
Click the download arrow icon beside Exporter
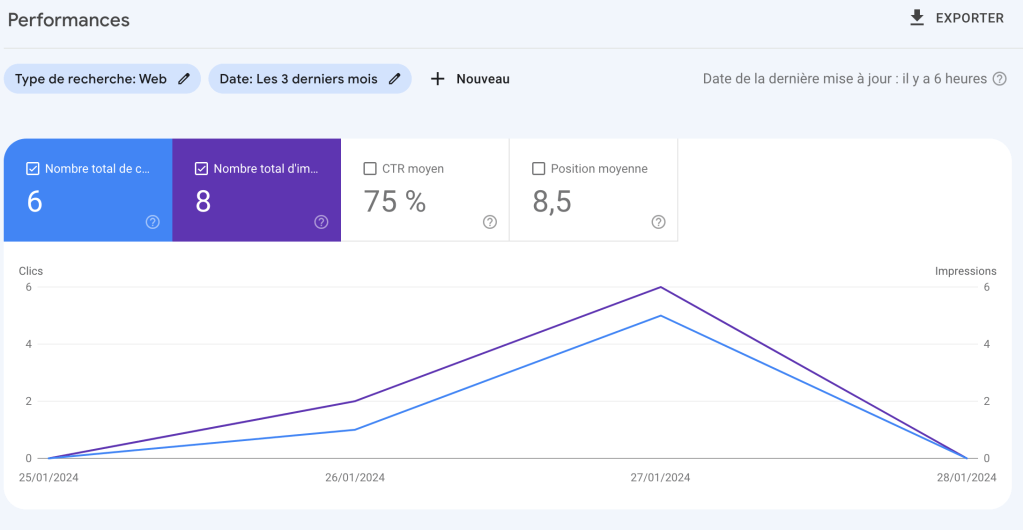point(917,18)
